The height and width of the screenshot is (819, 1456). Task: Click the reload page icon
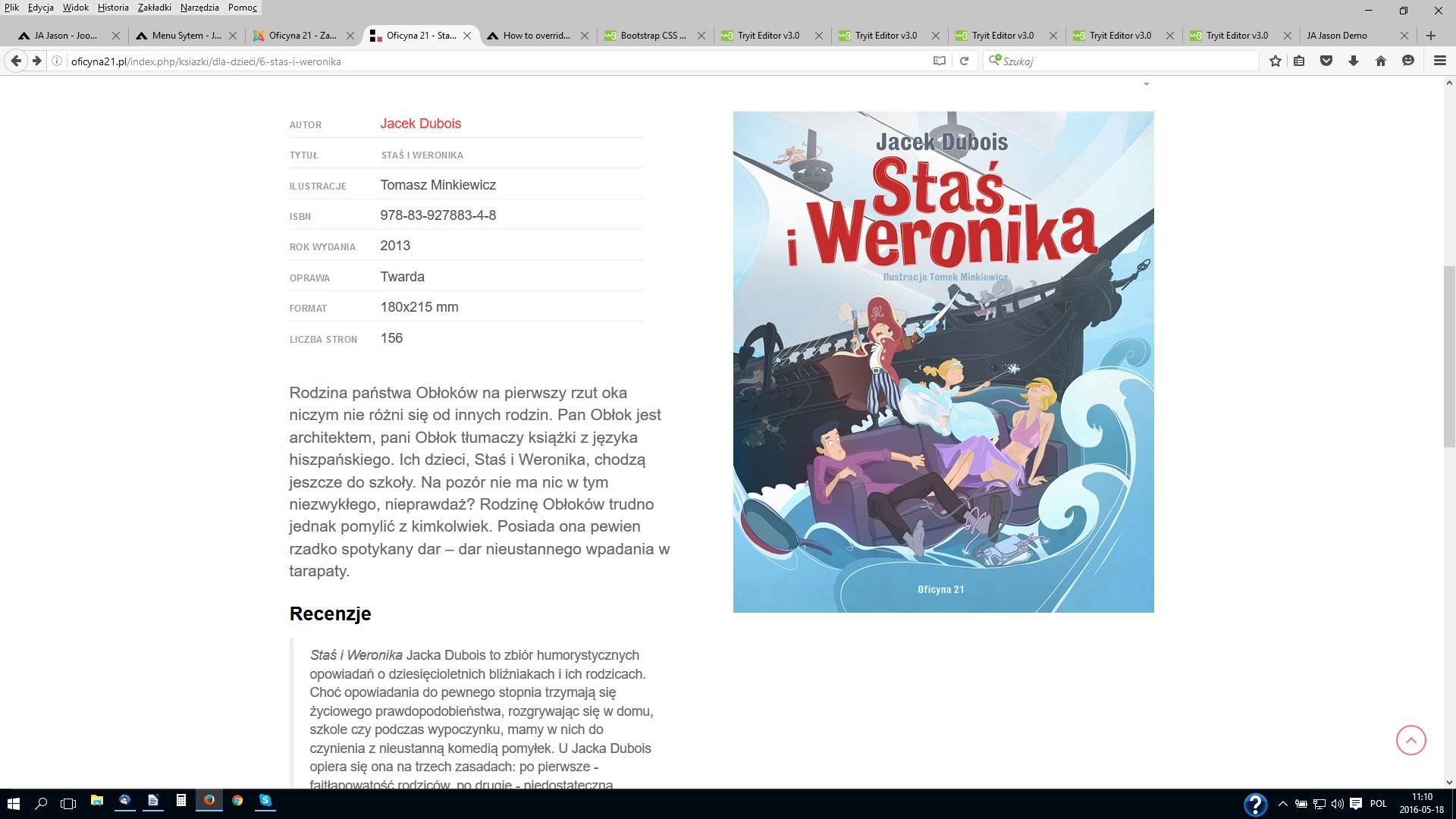pyautogui.click(x=964, y=61)
